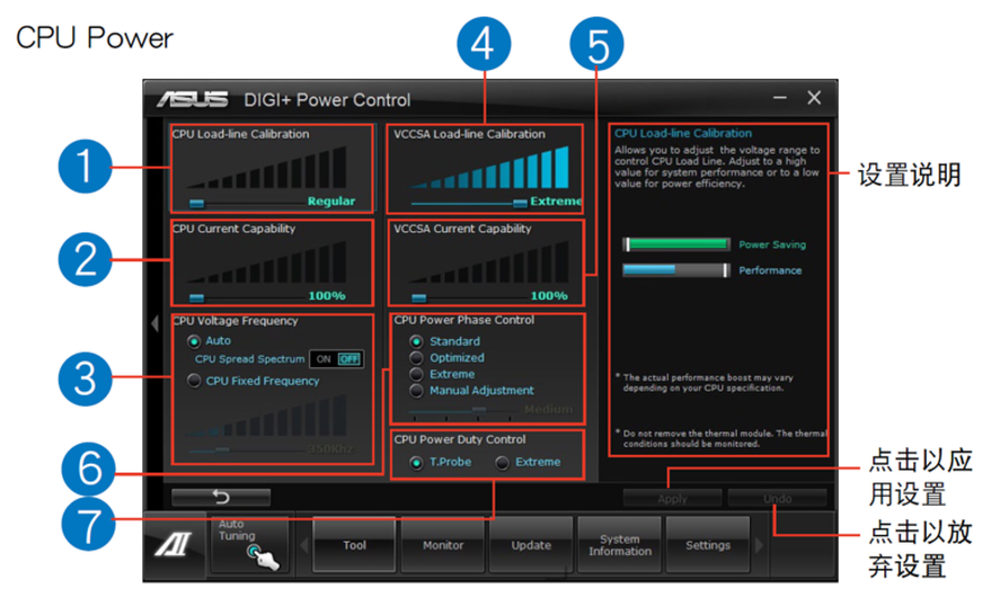Select CPU Fixed Frequency option
Viewport: 1000px width, 606px height.
(x=194, y=381)
